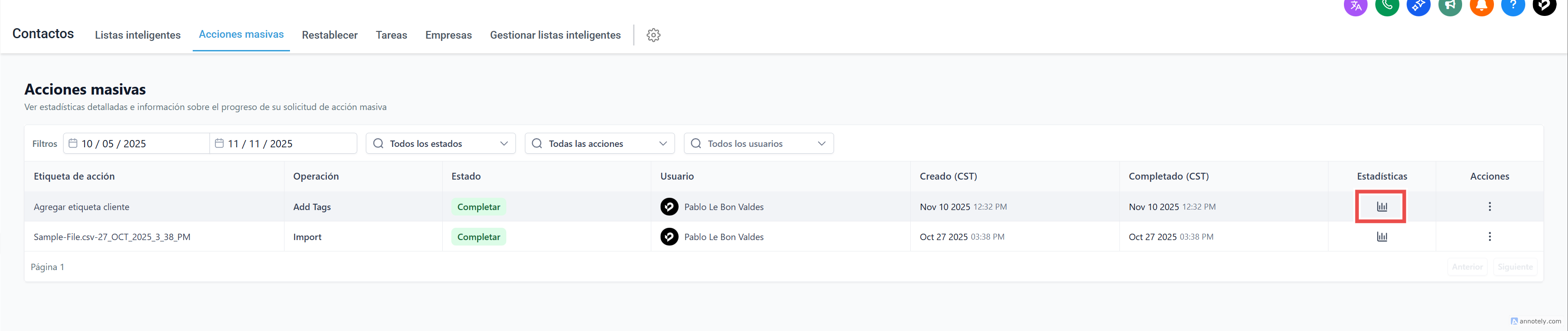Open the blue sparkles AI assistant icon
This screenshot has width=1568, height=331.
1418,6
